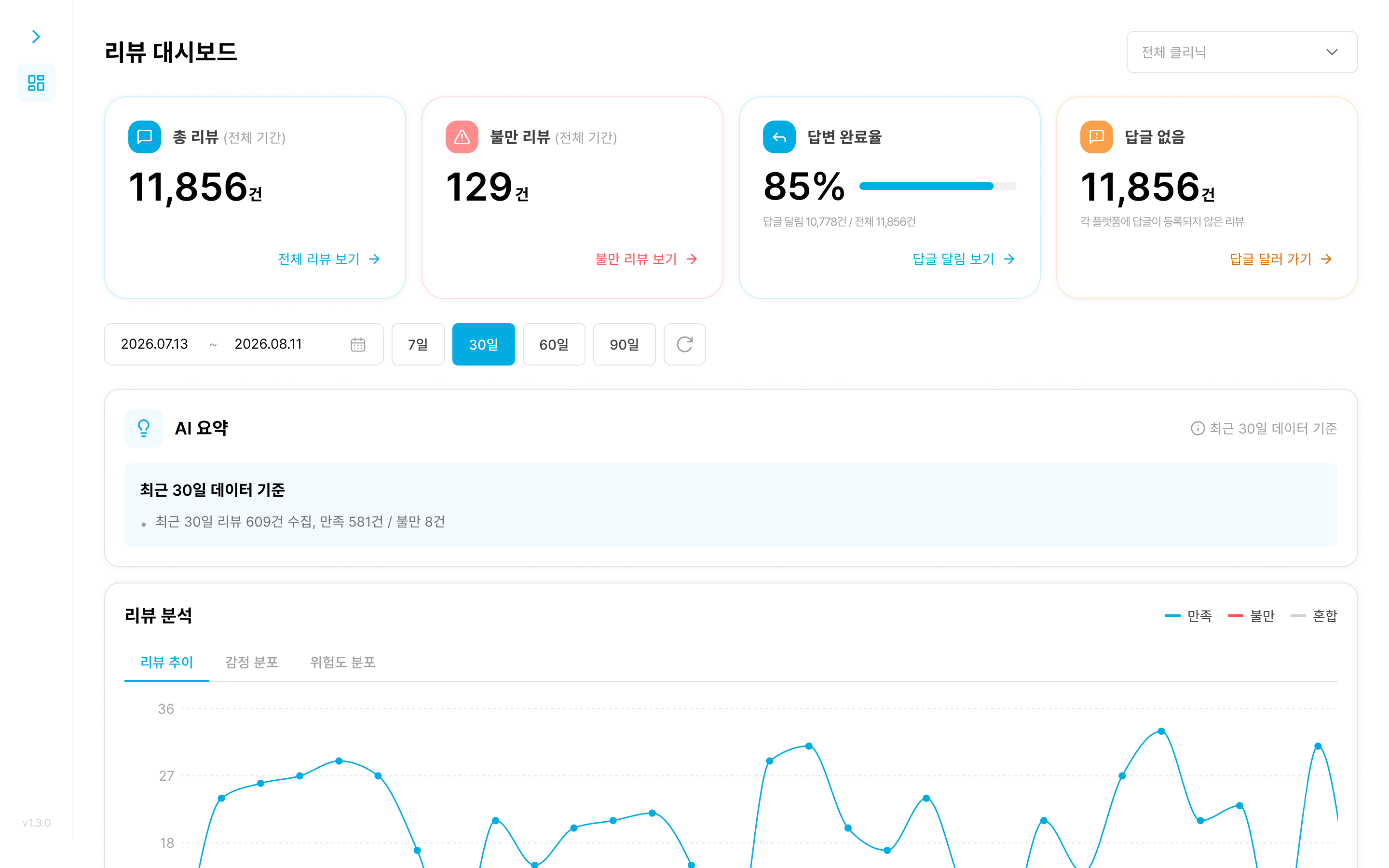The height and width of the screenshot is (868, 1389).
Task: Switch to the 감정 분포 tab
Action: [x=251, y=662]
